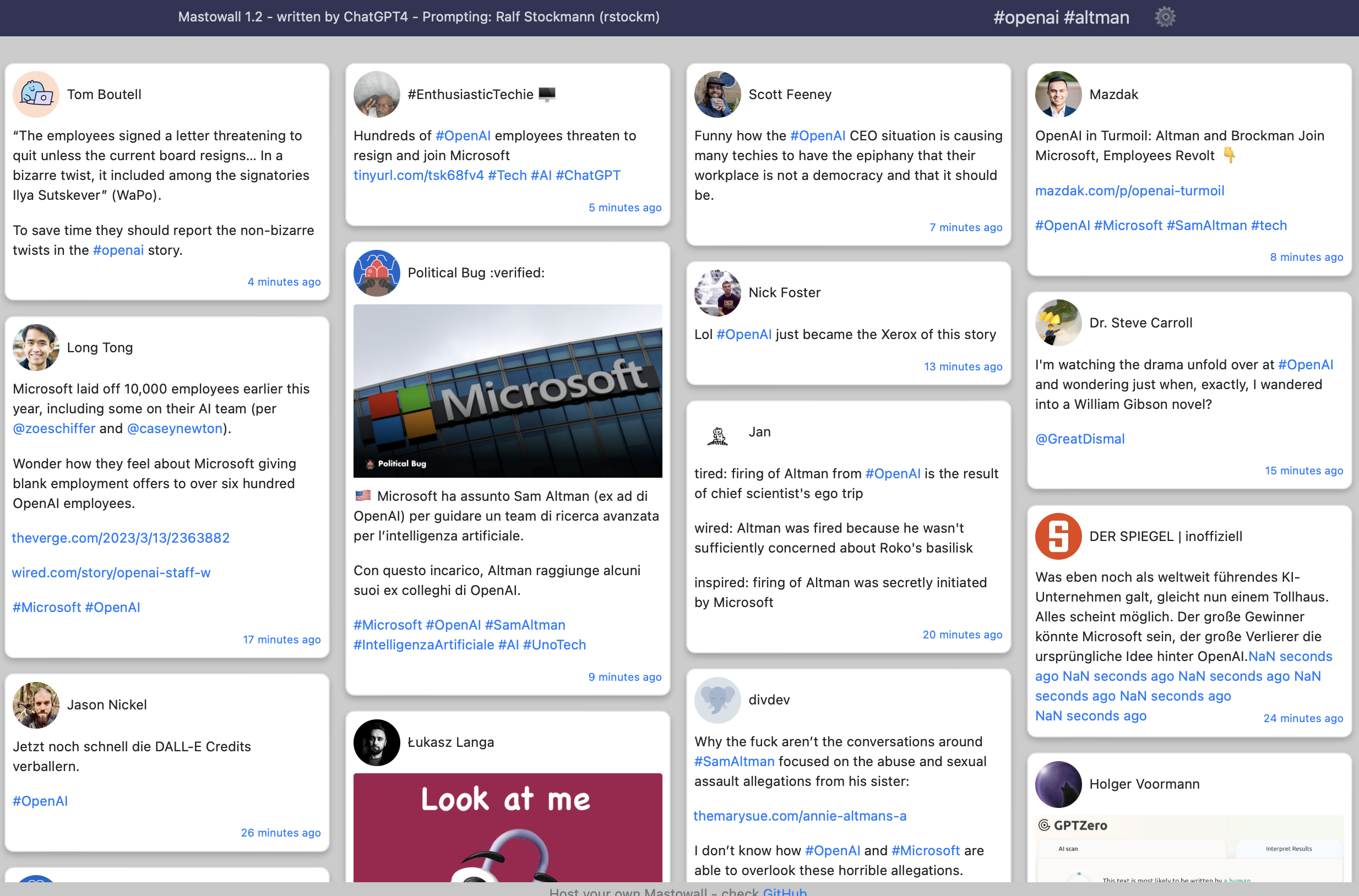The width and height of the screenshot is (1359, 896).
Task: Click '9 minutes ago' timestamp
Action: pos(625,677)
